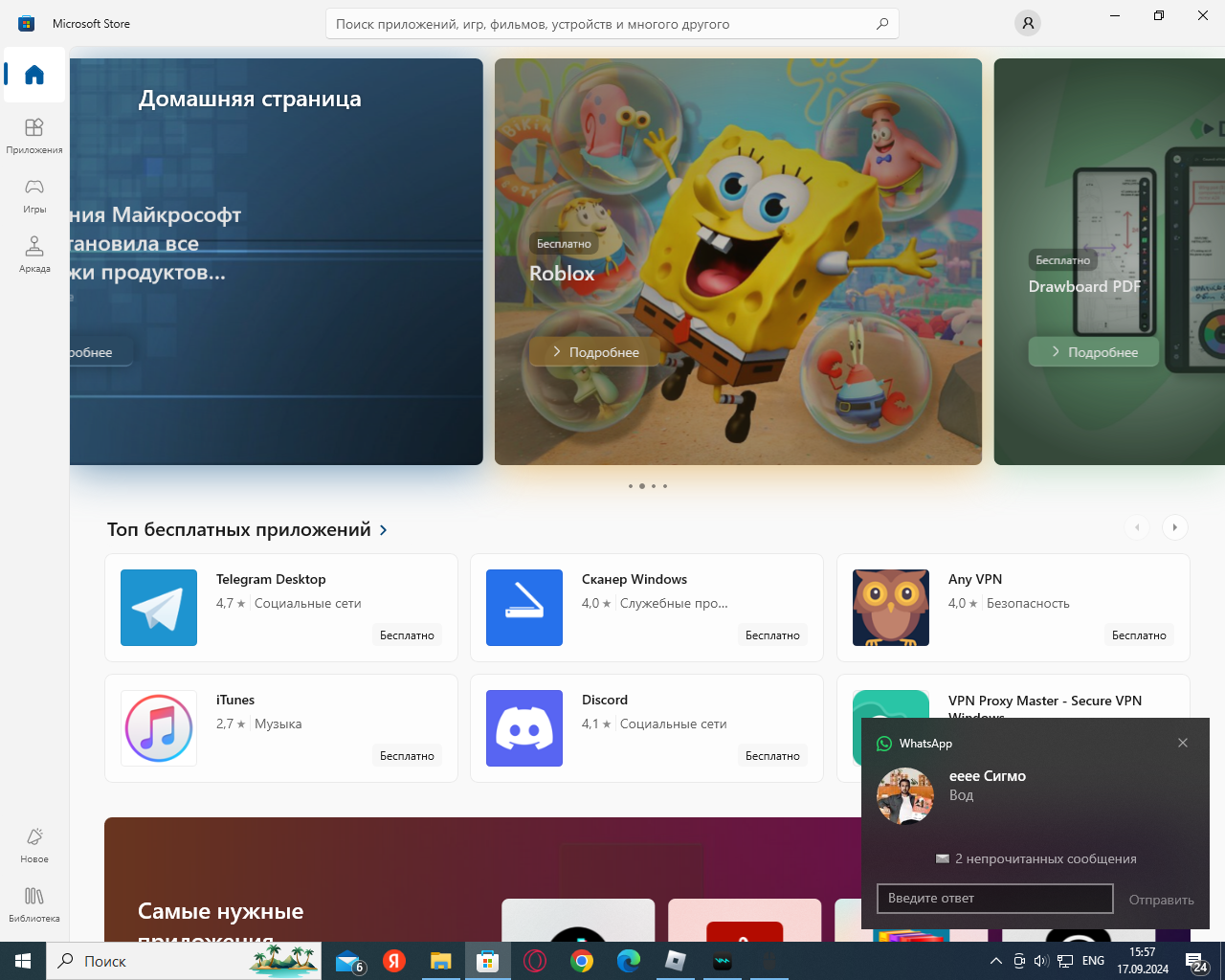The width and height of the screenshot is (1225, 980).
Task: Select the second carousel page dot
Action: click(x=642, y=486)
